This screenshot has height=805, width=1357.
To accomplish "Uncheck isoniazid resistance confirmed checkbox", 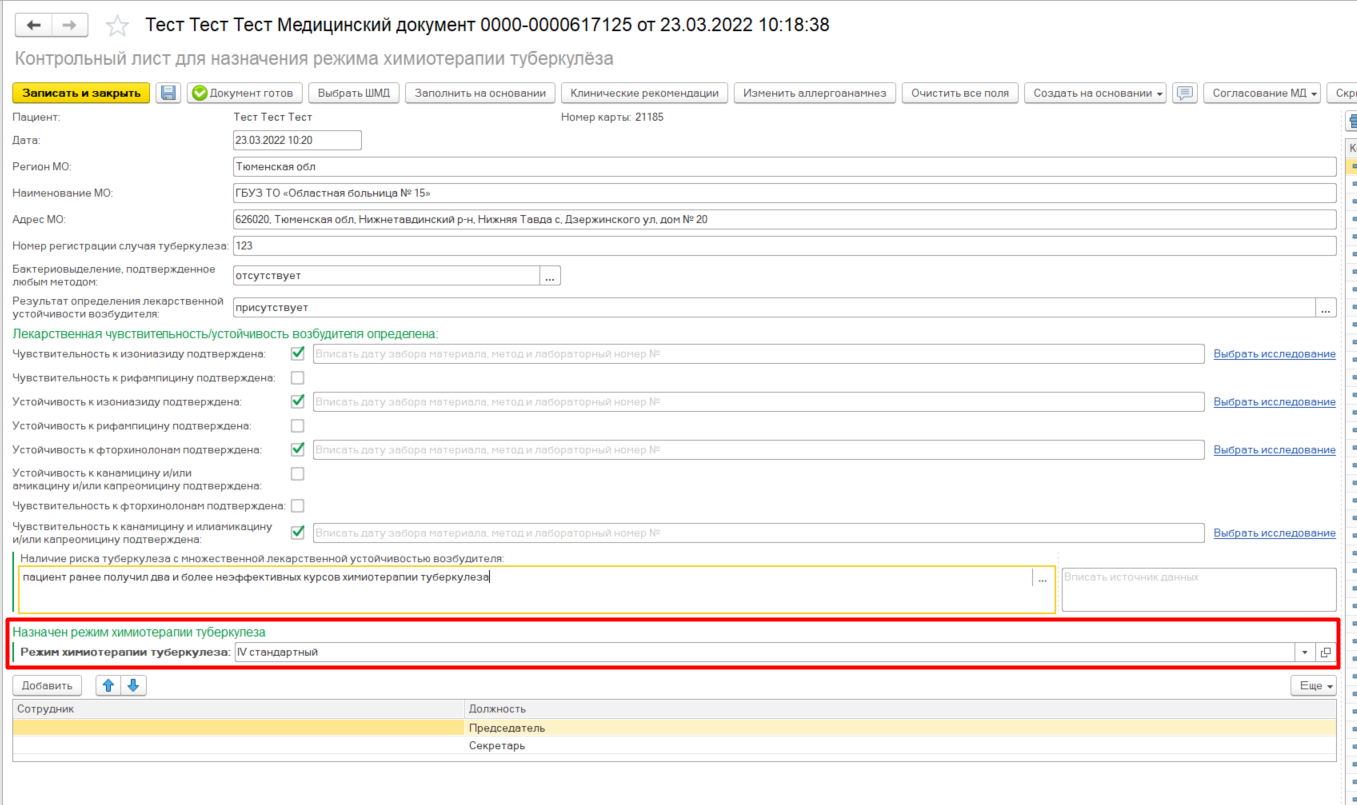I will (x=297, y=401).
